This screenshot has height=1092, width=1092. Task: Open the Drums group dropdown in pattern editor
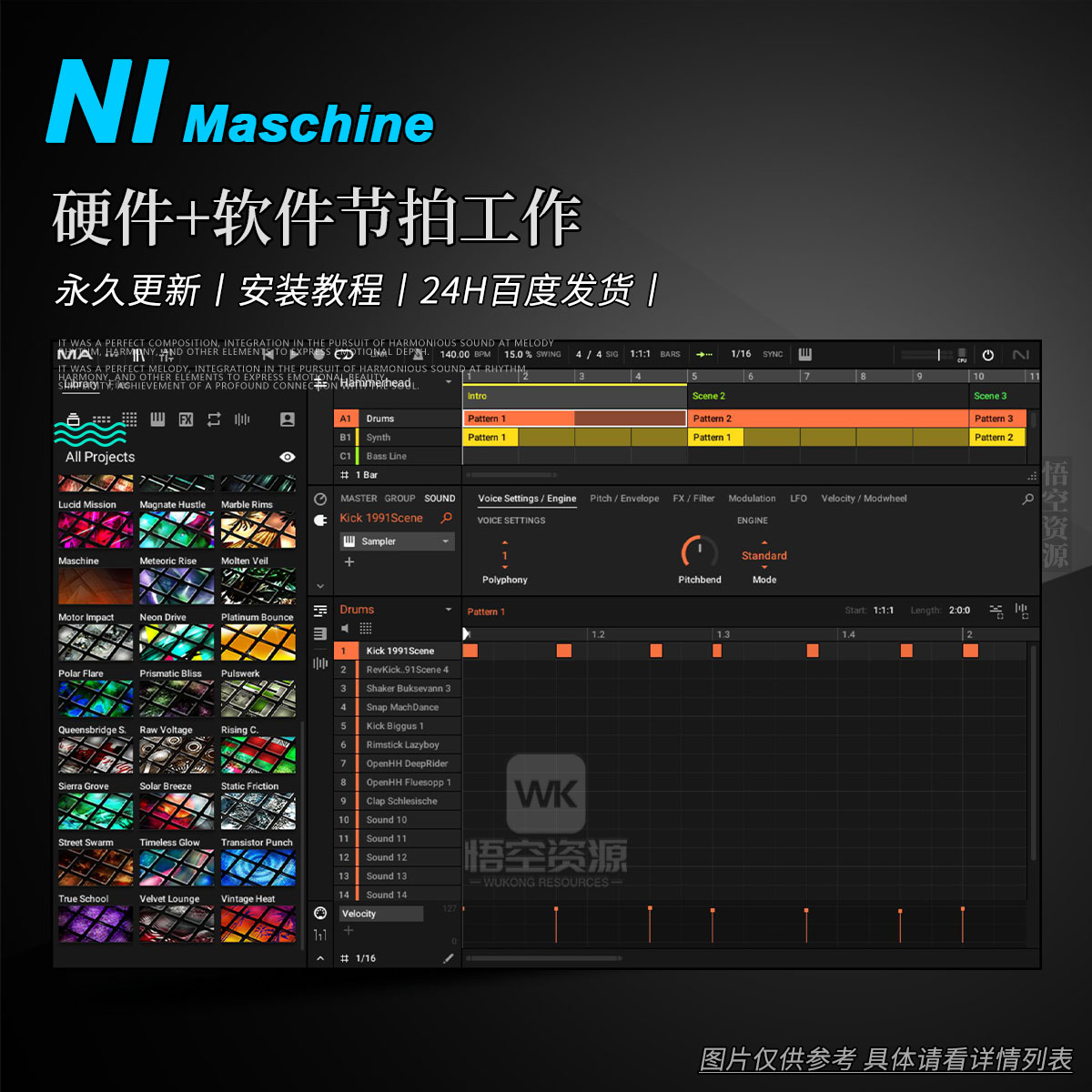447,609
